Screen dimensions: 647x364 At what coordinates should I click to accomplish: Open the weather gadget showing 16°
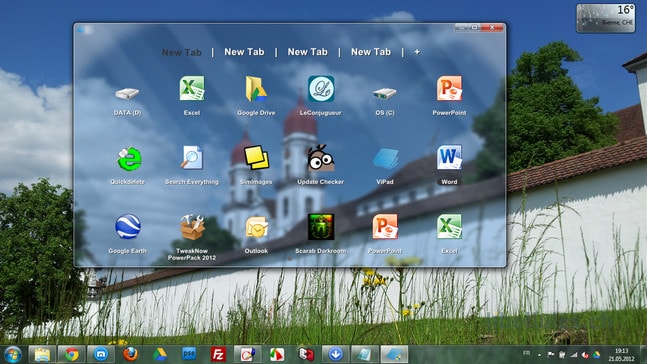[606, 18]
